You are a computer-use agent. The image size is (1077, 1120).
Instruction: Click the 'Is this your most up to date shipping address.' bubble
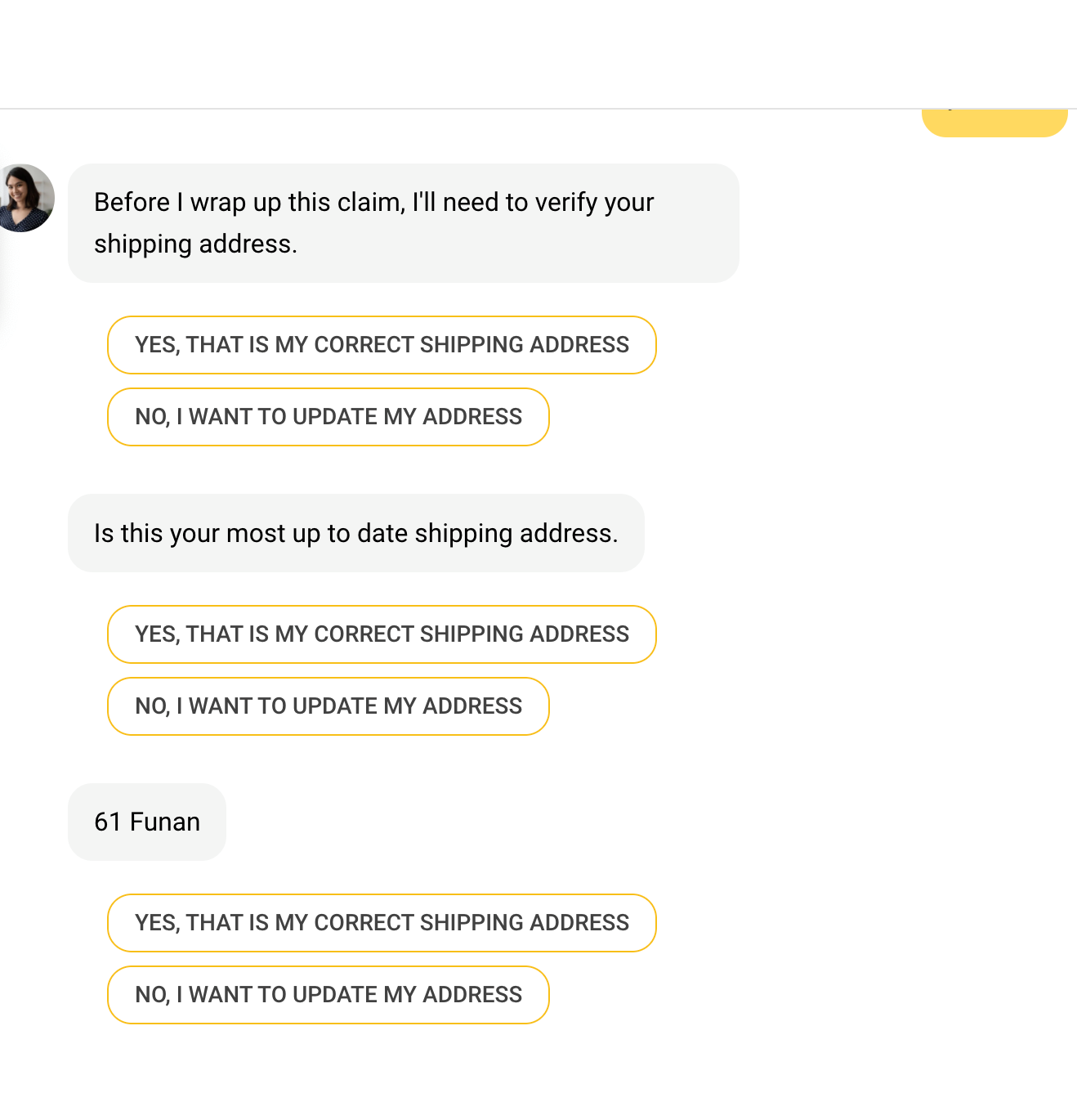pyautogui.click(x=355, y=533)
